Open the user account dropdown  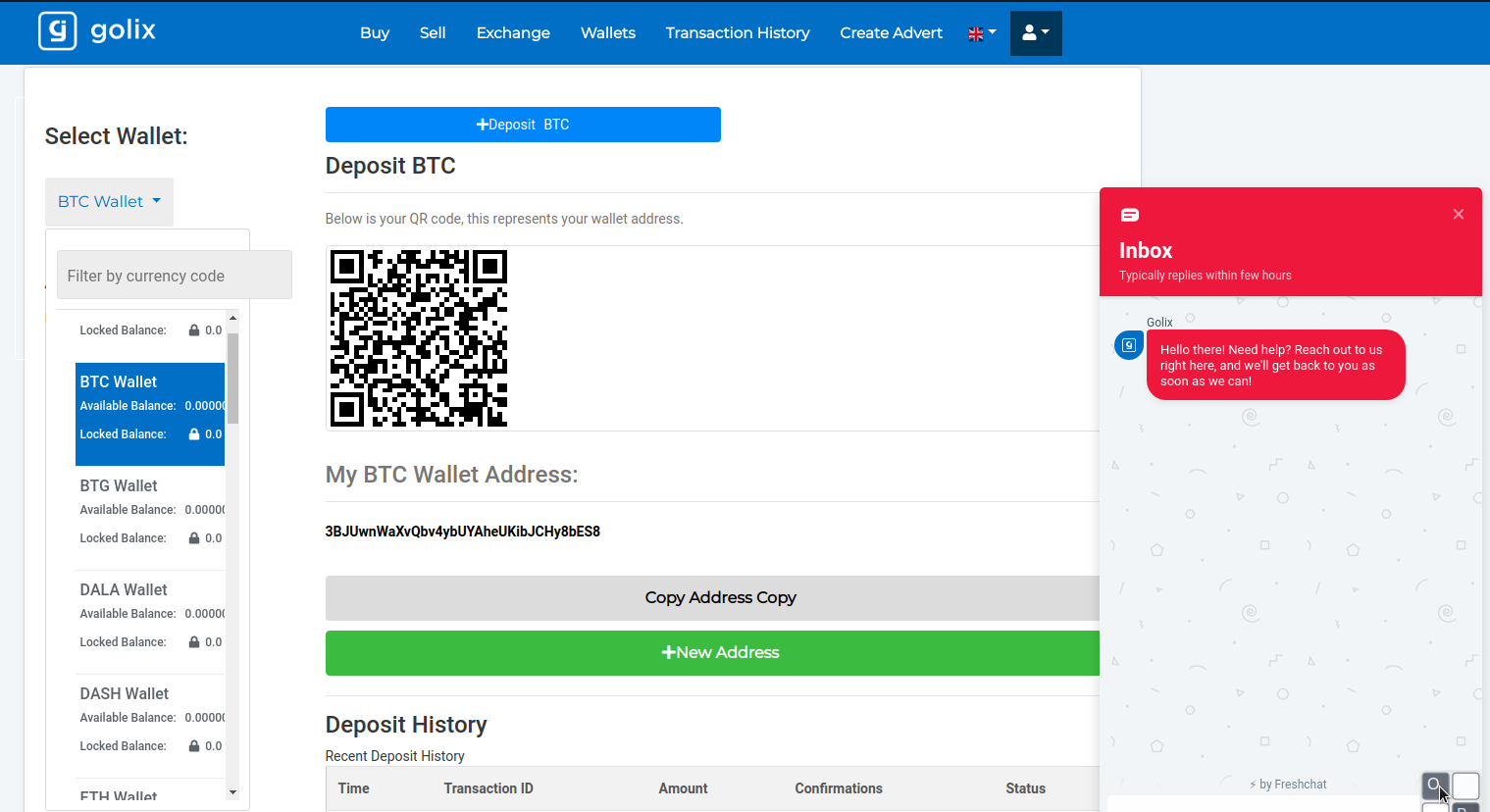click(x=1036, y=33)
